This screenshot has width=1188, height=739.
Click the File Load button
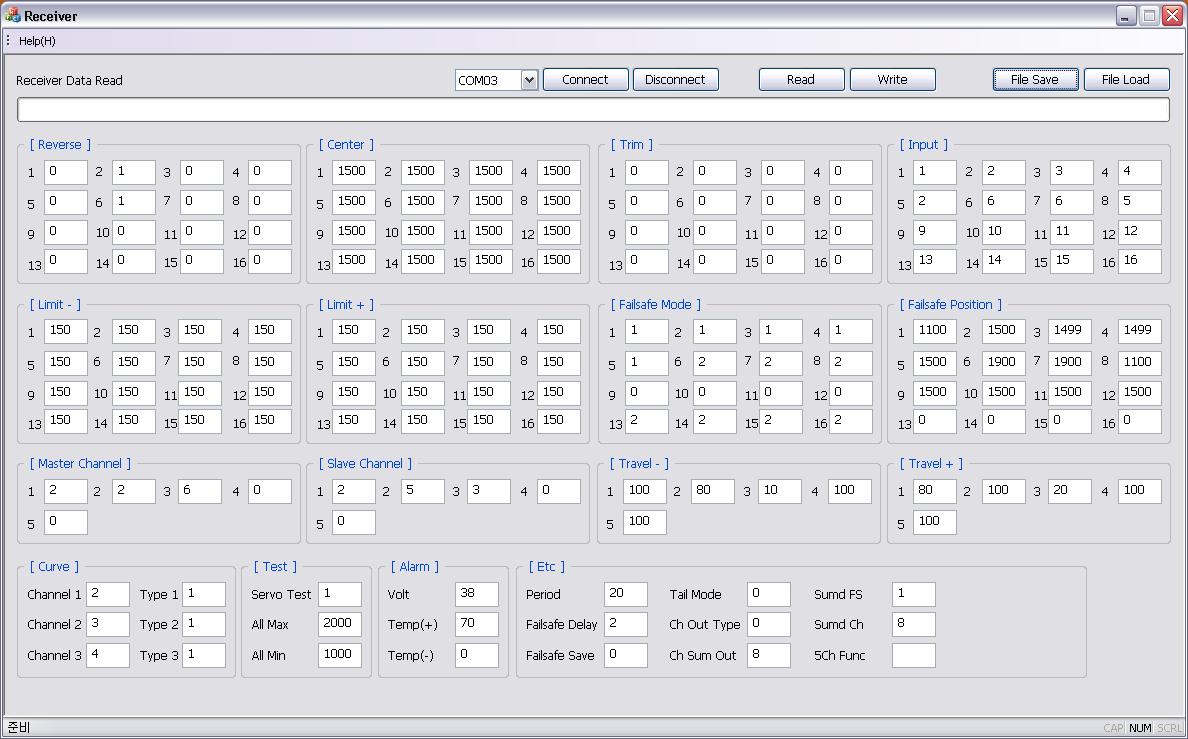(1126, 80)
